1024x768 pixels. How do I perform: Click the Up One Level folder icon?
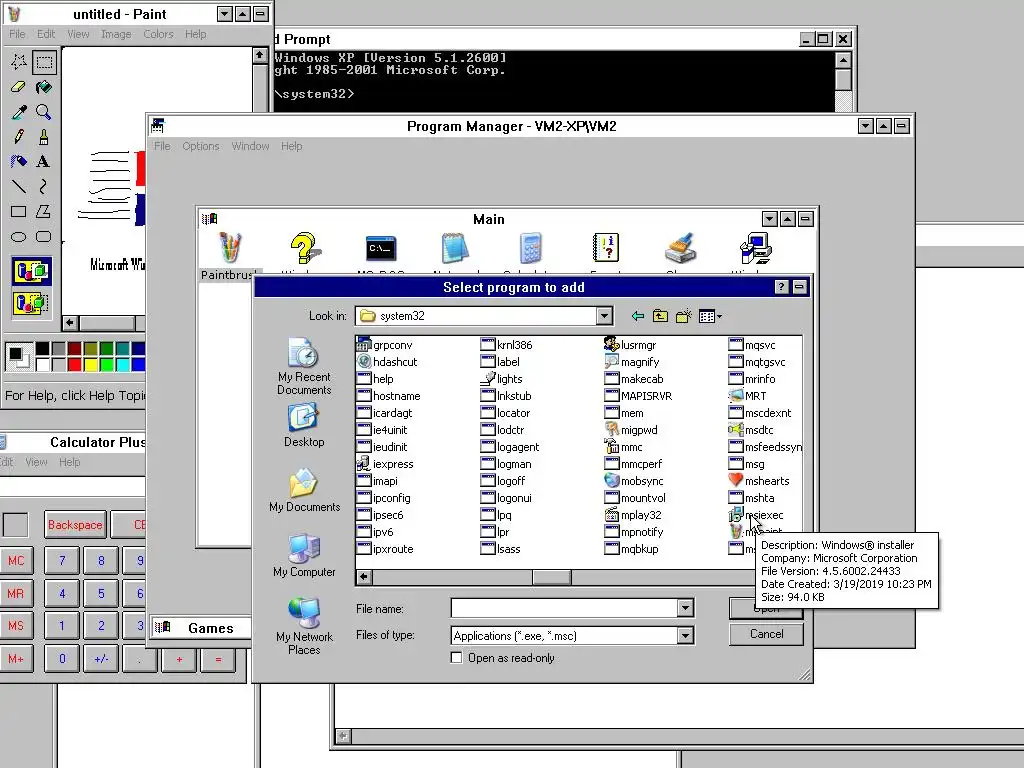(660, 317)
